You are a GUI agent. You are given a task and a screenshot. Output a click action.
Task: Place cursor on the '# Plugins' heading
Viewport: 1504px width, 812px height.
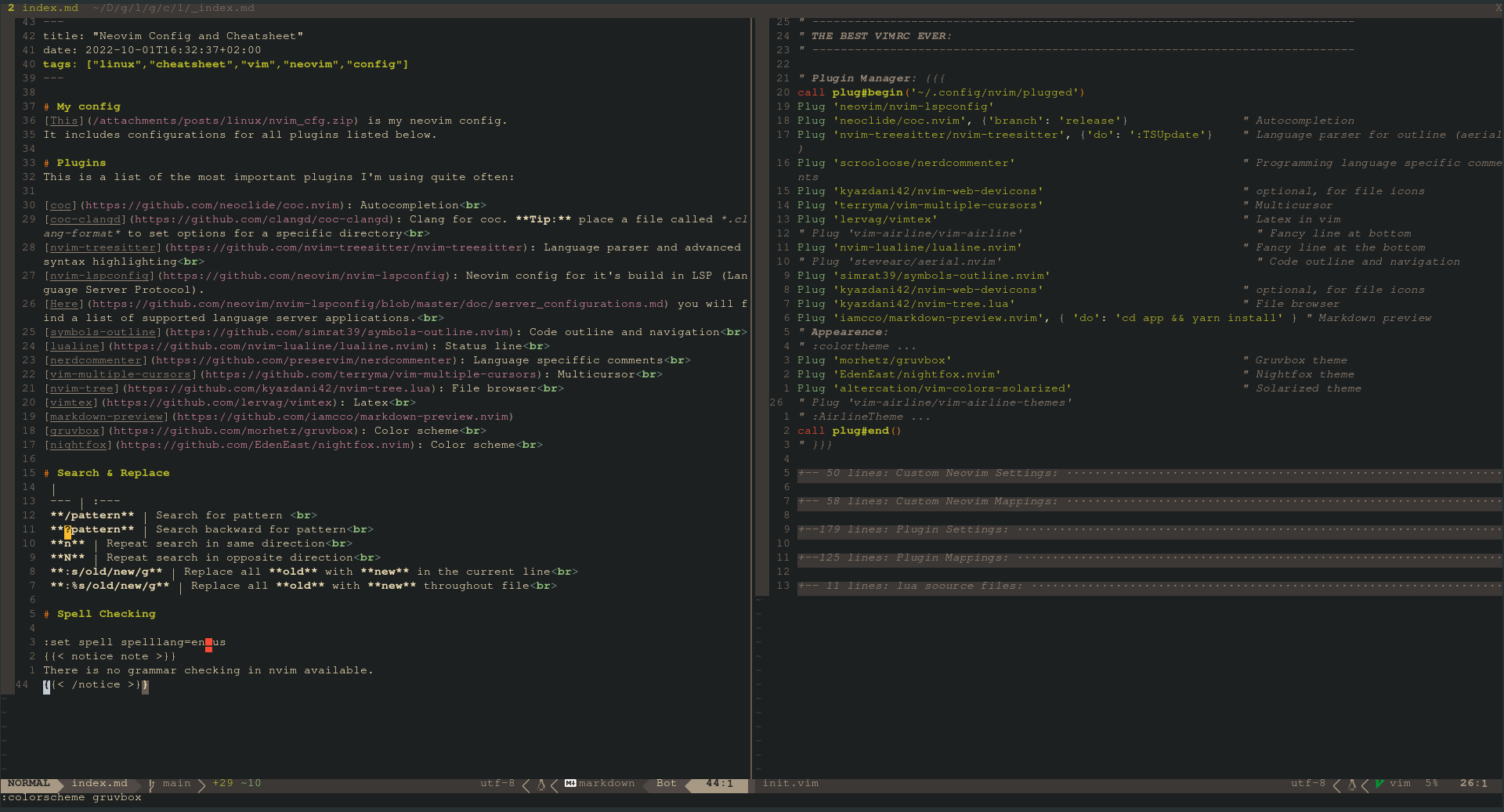(75, 163)
